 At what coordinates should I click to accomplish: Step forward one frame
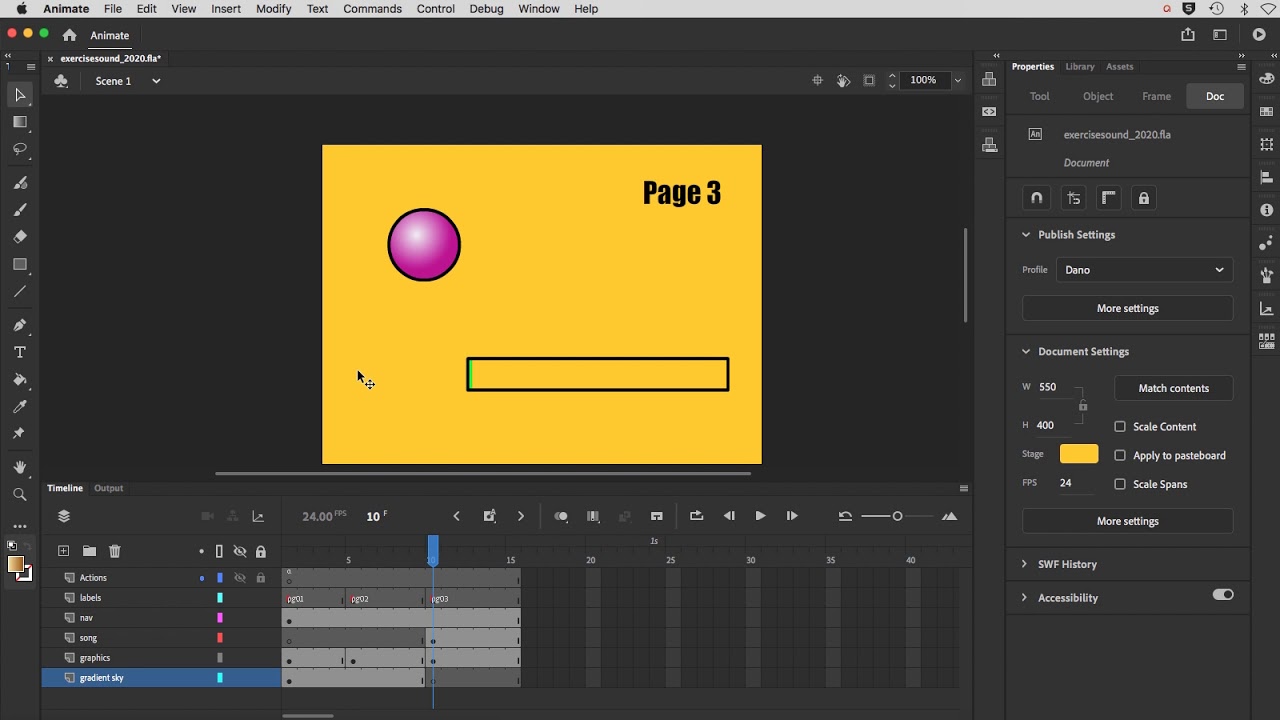click(x=792, y=516)
